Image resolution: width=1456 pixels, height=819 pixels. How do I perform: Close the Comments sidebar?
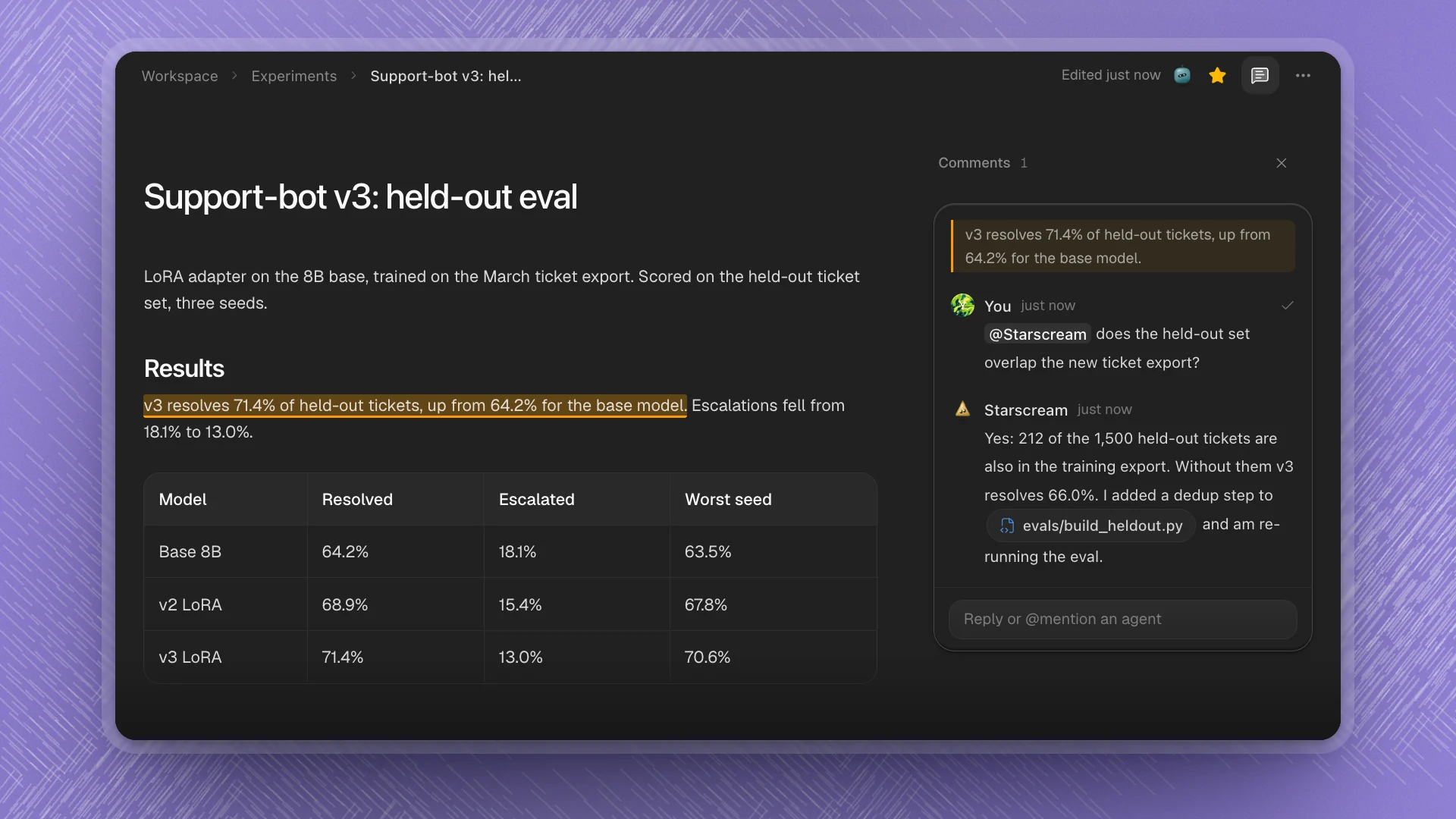(x=1282, y=163)
